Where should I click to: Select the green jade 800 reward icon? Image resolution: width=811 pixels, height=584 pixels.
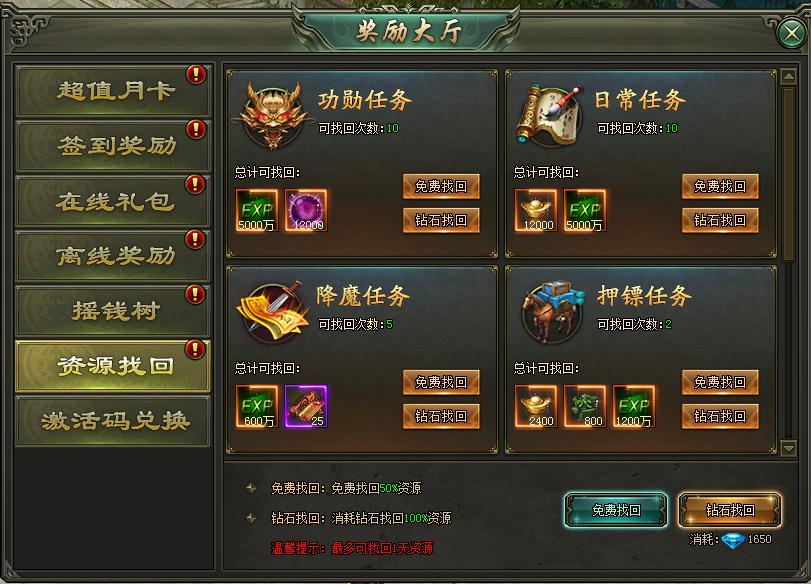pyautogui.click(x=585, y=406)
